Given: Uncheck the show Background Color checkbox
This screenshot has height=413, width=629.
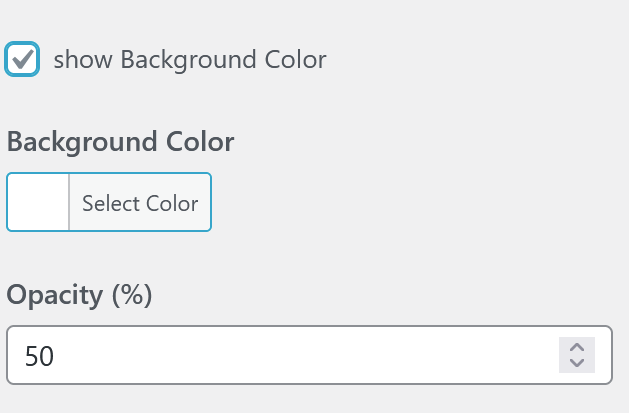Looking at the screenshot, I should 22,60.
